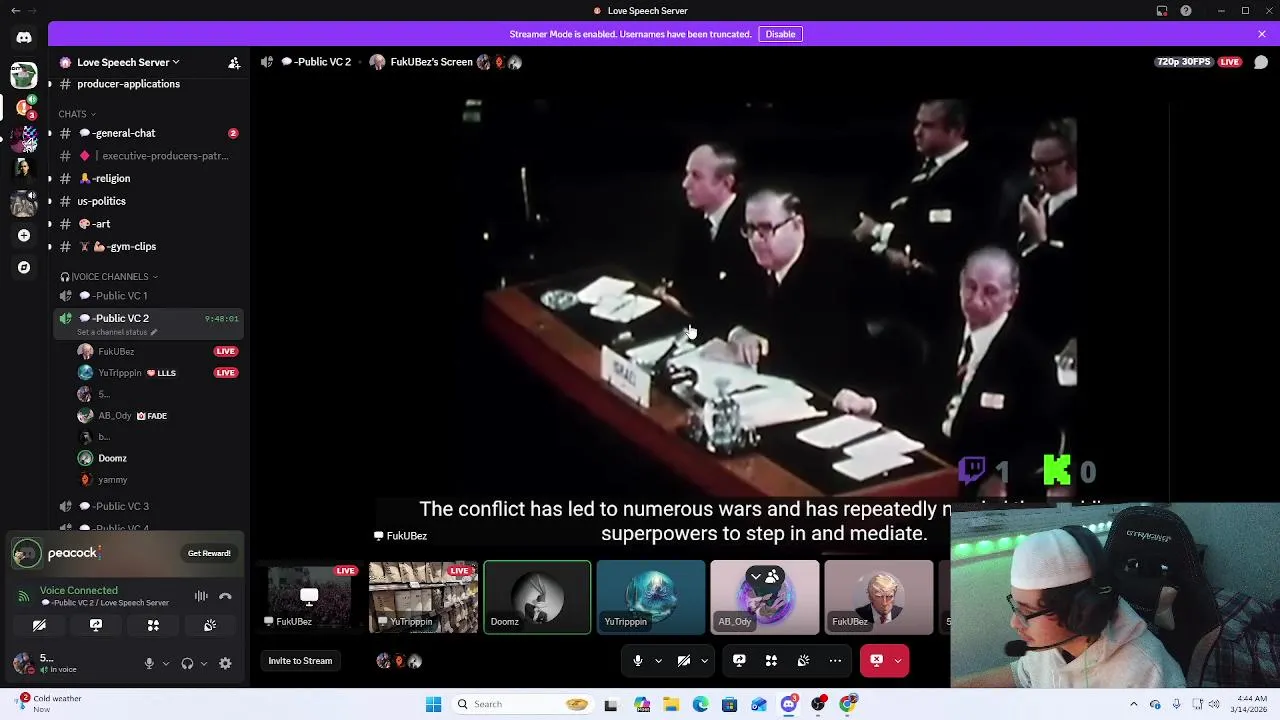This screenshot has height=720, width=1280.
Task: Open the Discover servers compass icon
Action: [x=24, y=267]
